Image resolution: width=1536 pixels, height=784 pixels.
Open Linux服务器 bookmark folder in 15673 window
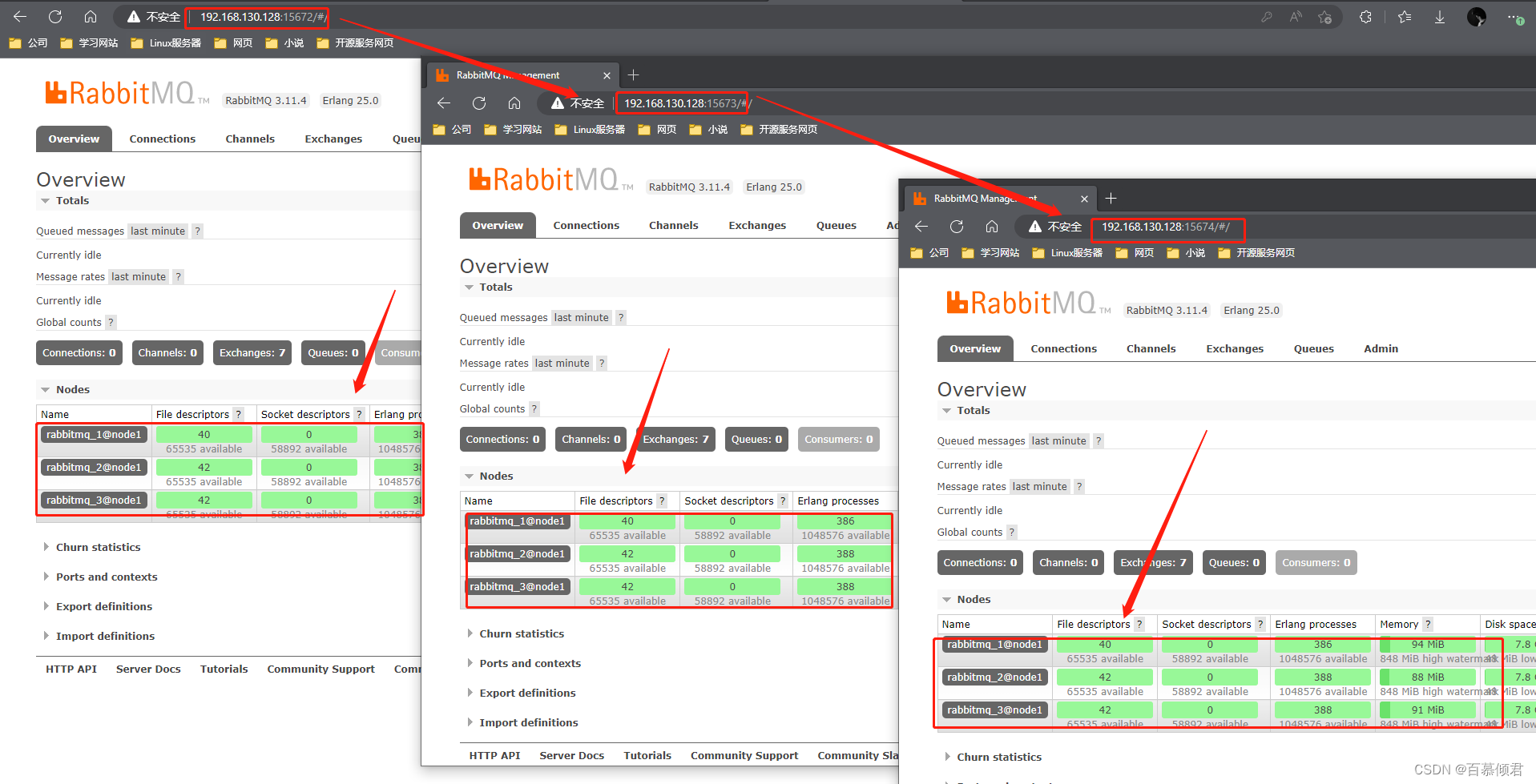click(x=590, y=130)
